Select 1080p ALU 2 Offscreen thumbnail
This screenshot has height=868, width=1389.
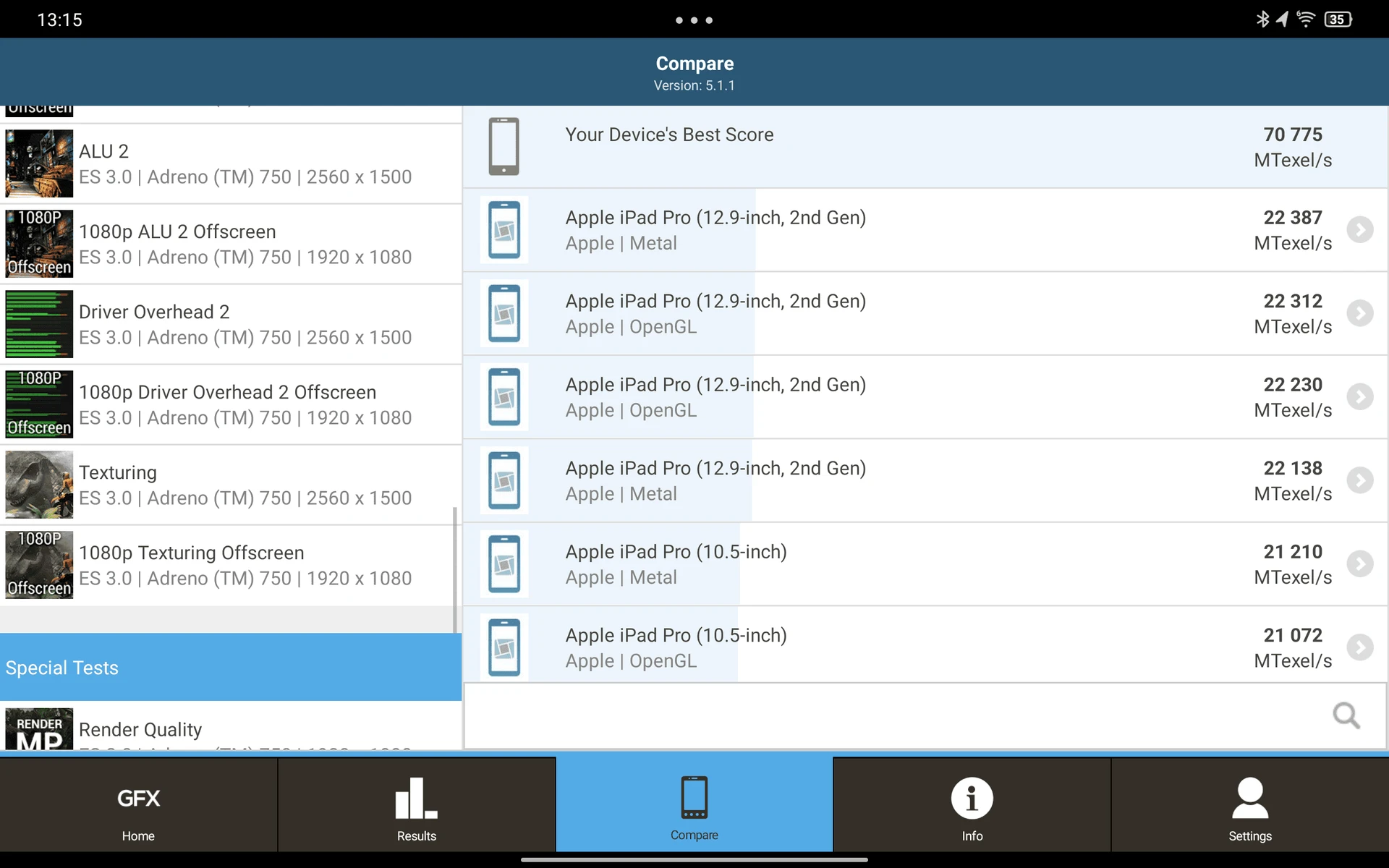click(x=39, y=244)
